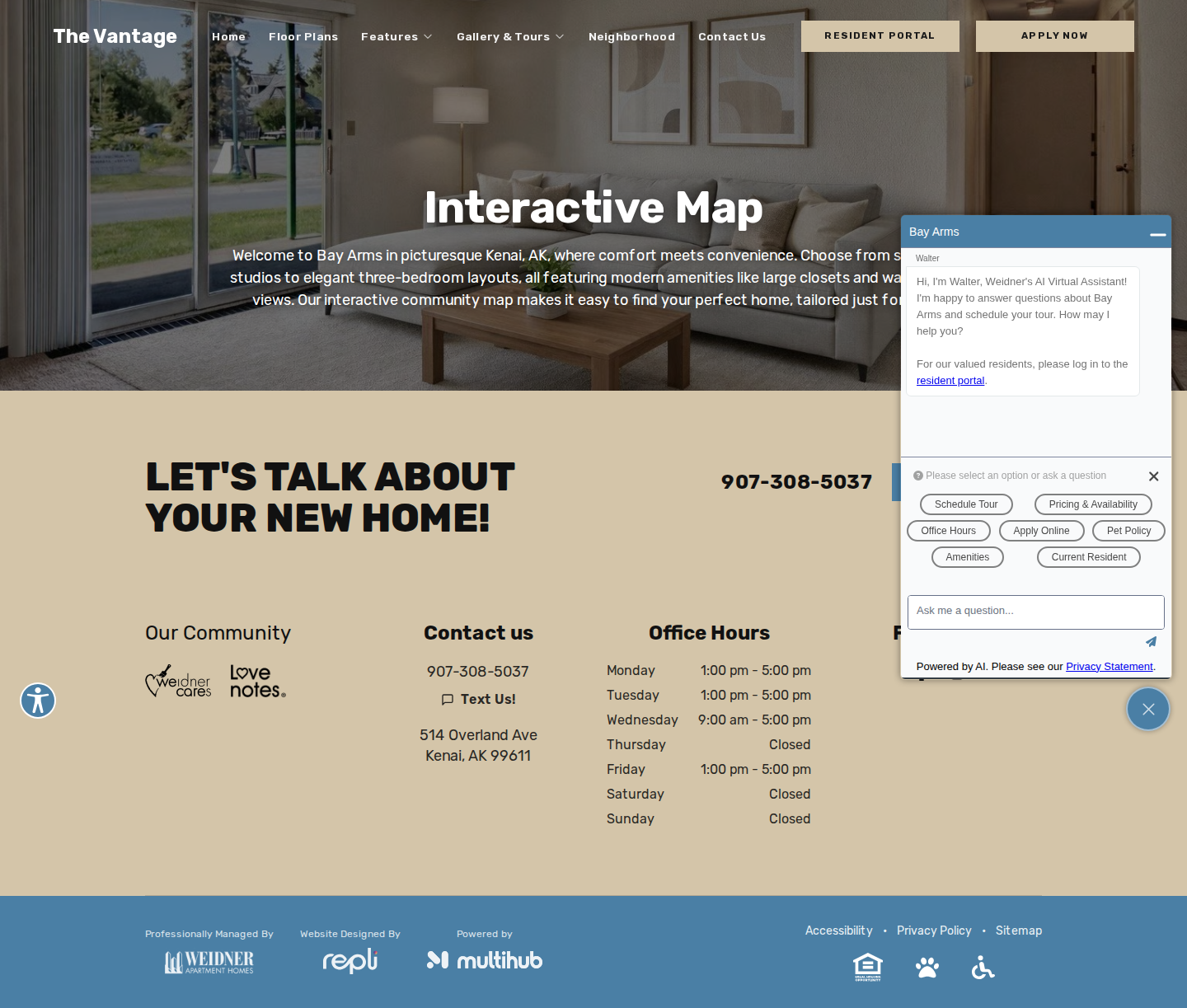Go to the Home page
Image resolution: width=1187 pixels, height=1008 pixels.
228,37
